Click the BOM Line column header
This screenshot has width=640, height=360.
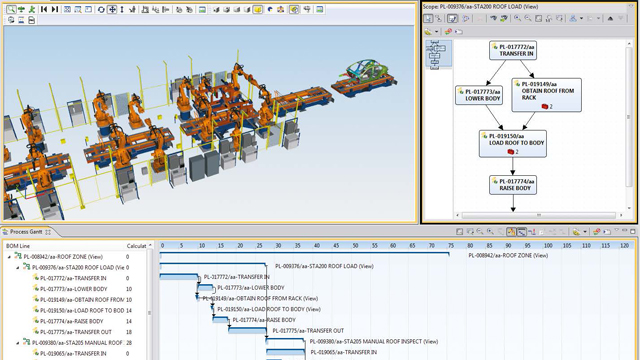(x=18, y=246)
